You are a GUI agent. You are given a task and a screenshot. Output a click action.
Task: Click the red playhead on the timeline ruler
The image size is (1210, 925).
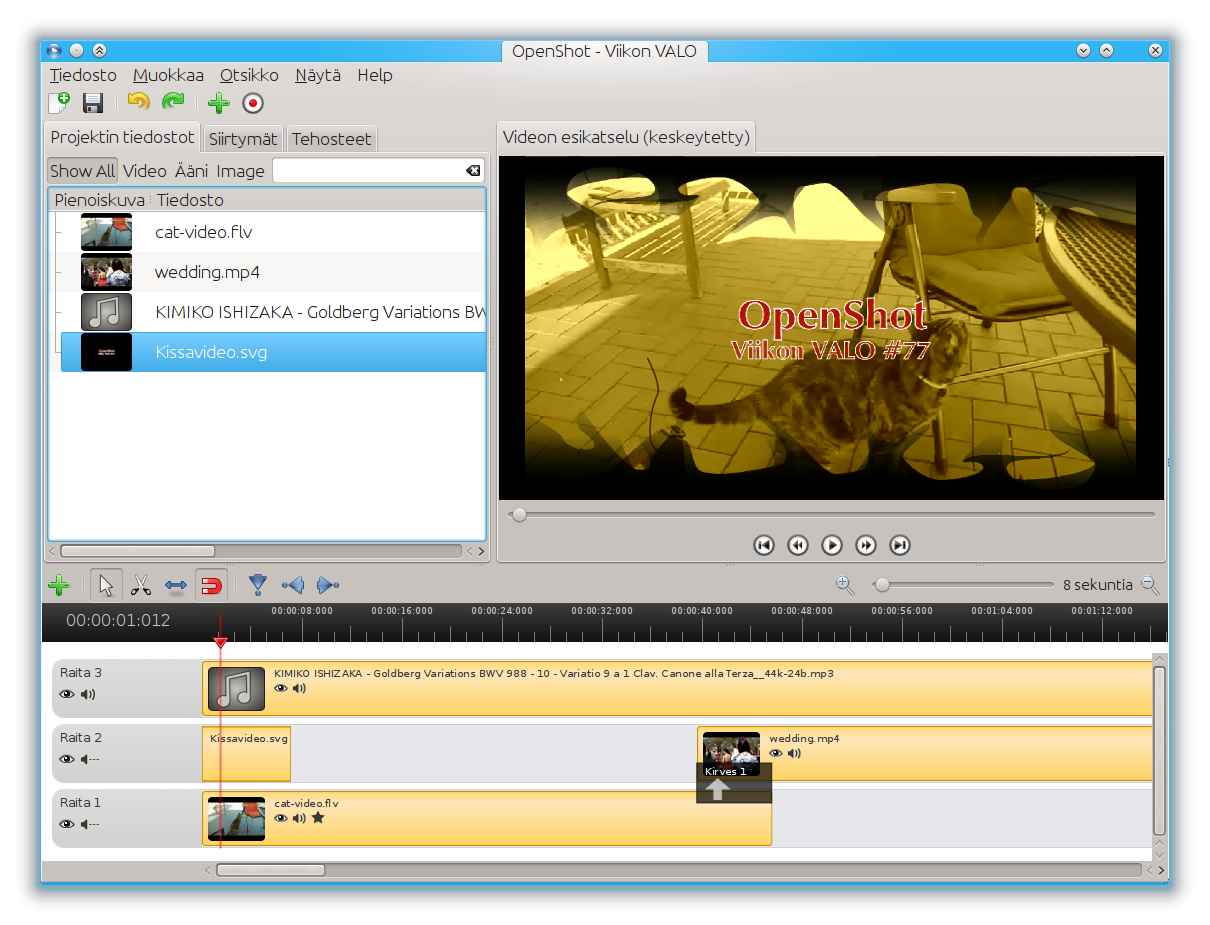pos(220,641)
